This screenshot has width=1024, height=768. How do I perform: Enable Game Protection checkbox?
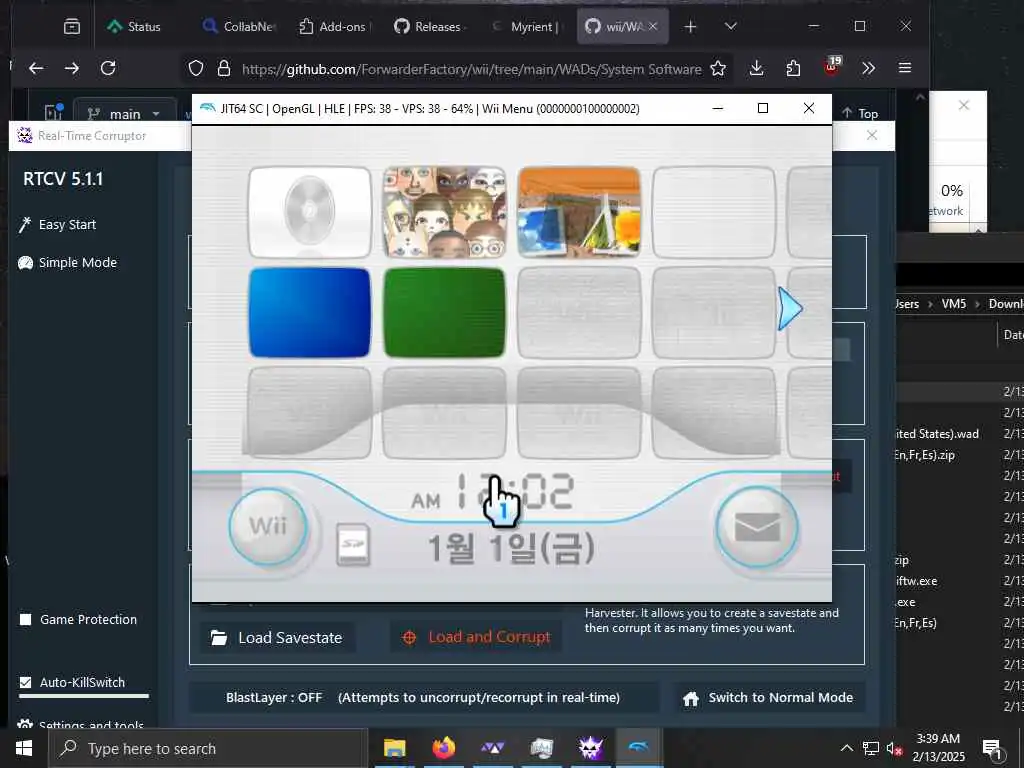pos(25,619)
